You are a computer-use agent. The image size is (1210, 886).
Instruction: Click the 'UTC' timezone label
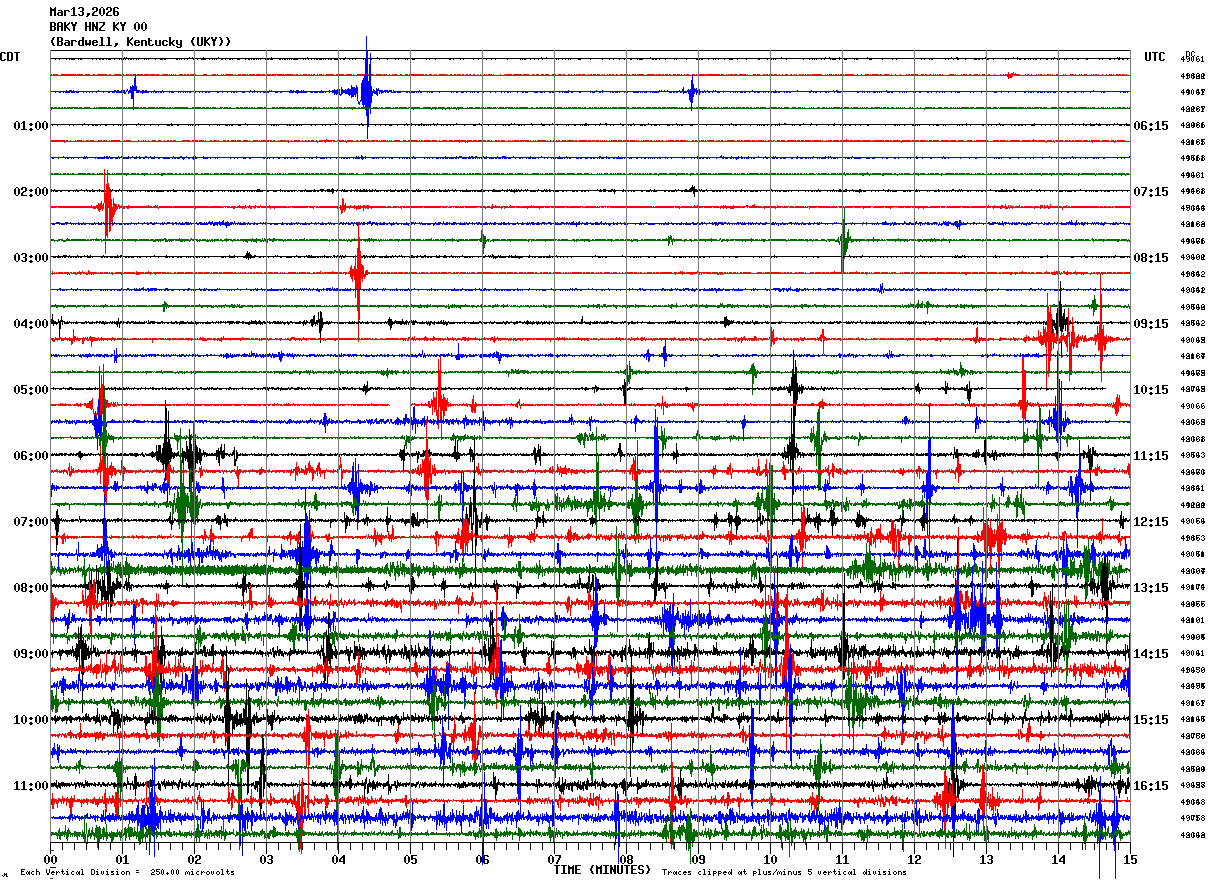click(1155, 57)
